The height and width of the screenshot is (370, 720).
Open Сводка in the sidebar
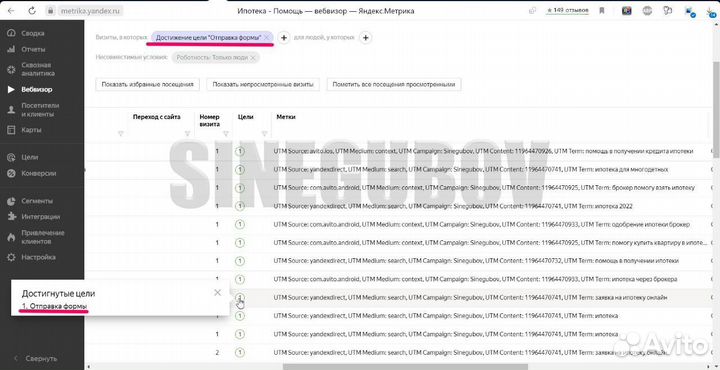pyautogui.click(x=32, y=34)
